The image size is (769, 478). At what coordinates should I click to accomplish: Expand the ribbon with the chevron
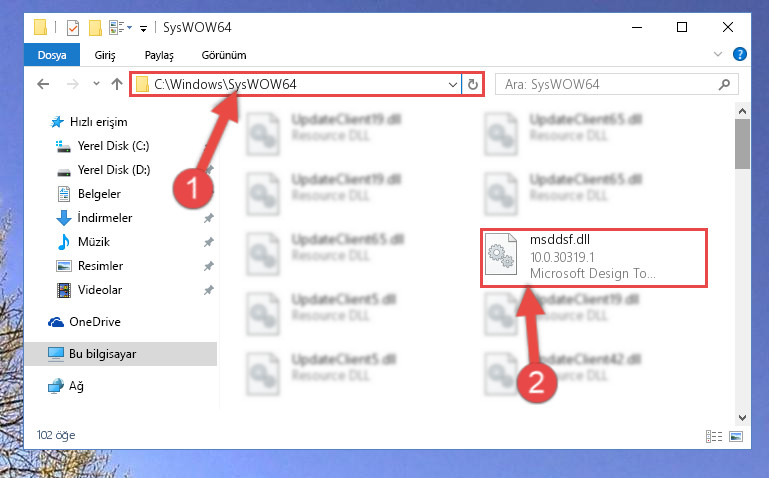[x=718, y=54]
